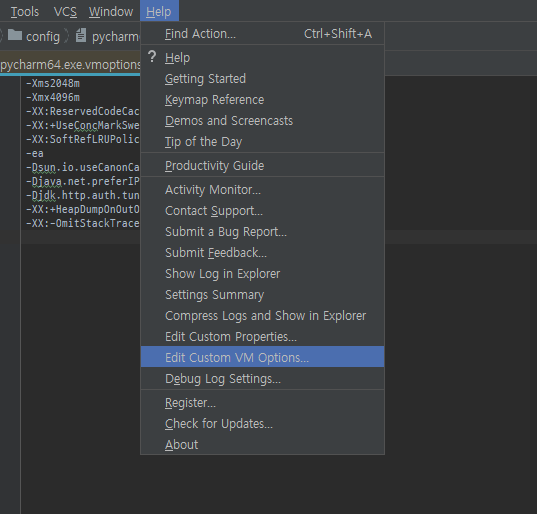Choose Getting Started from Help menu
537x514 pixels.
(262, 79)
